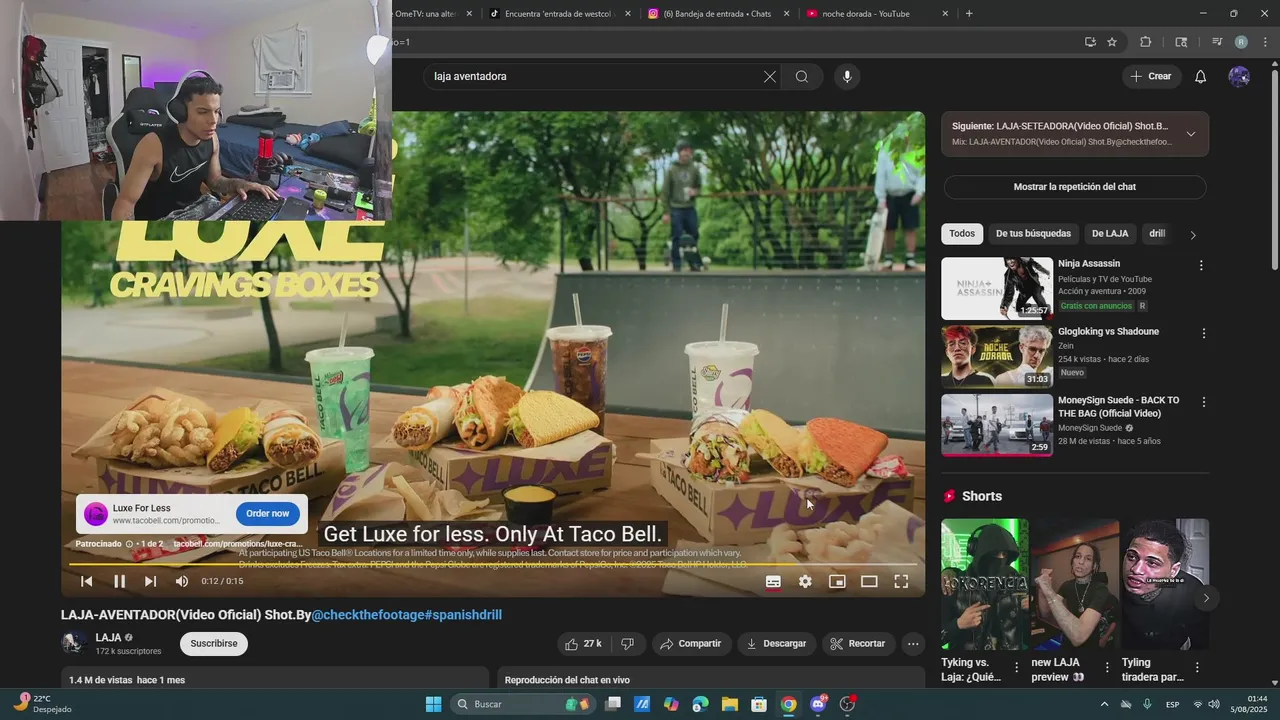Select the drill filter chip

[1157, 234]
